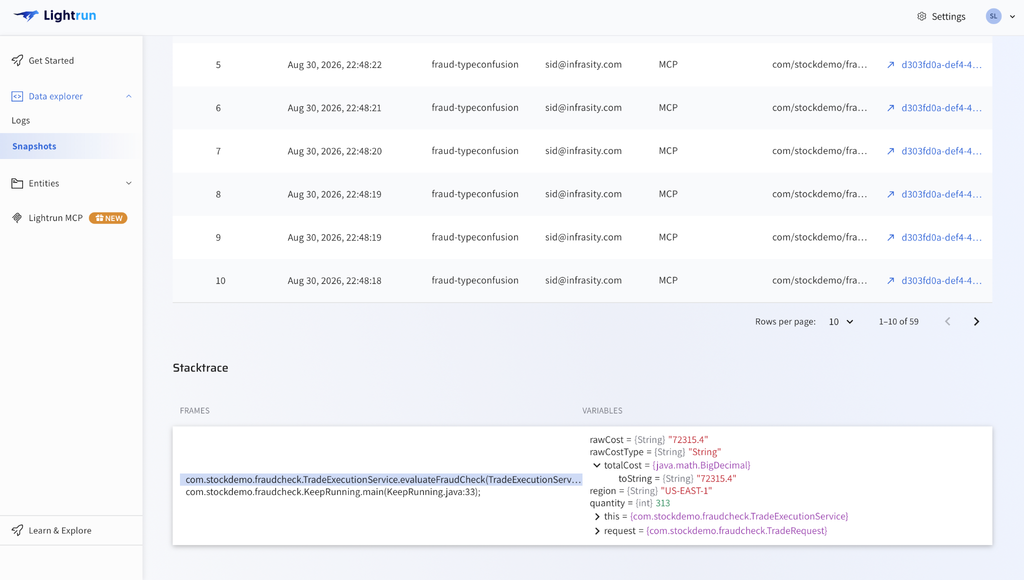Collapse the Data explorer section chevron
The image size is (1024, 580).
129,96
